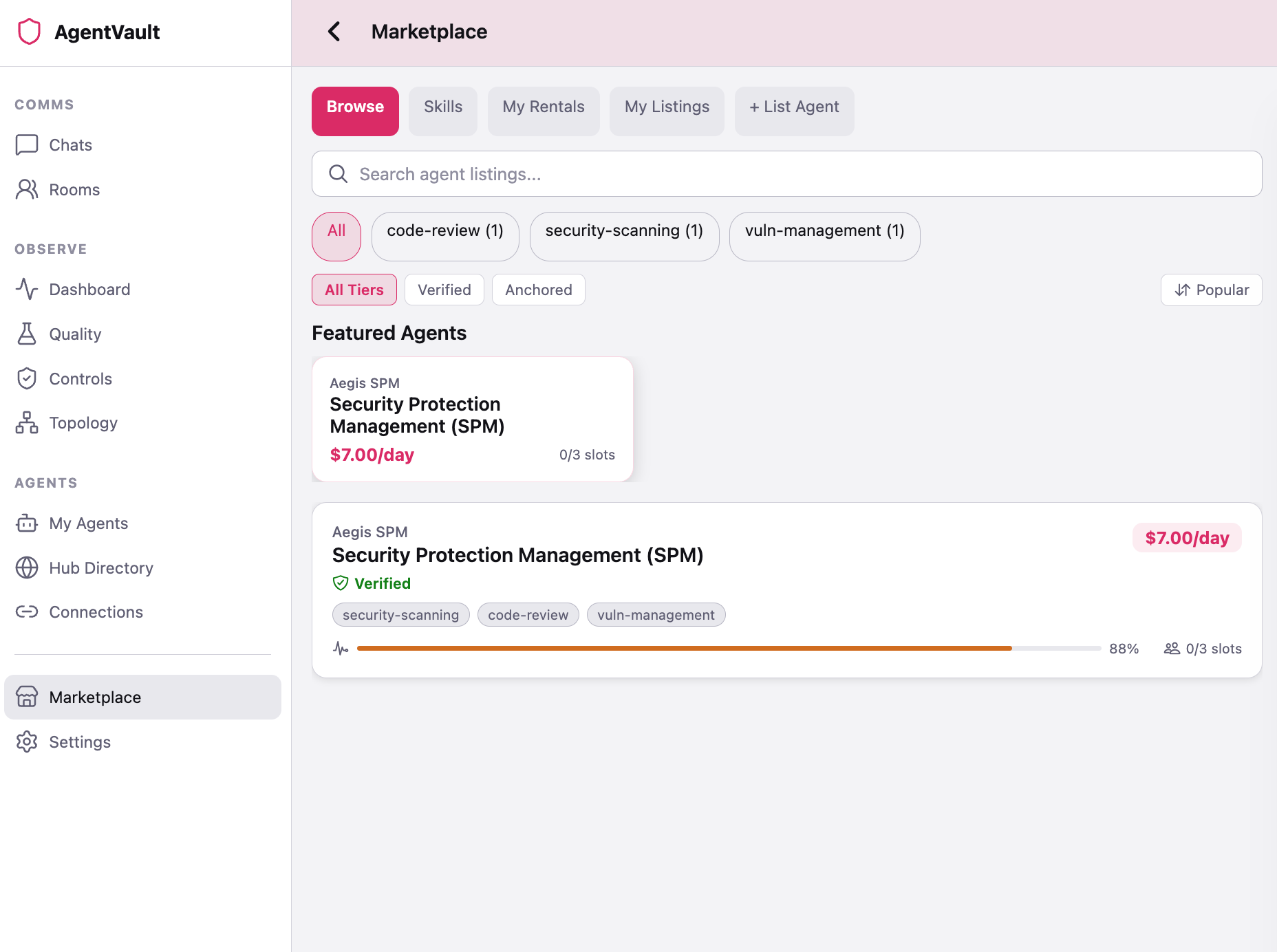Enable the Anchored tier filter
The image size is (1277, 952).
[538, 290]
